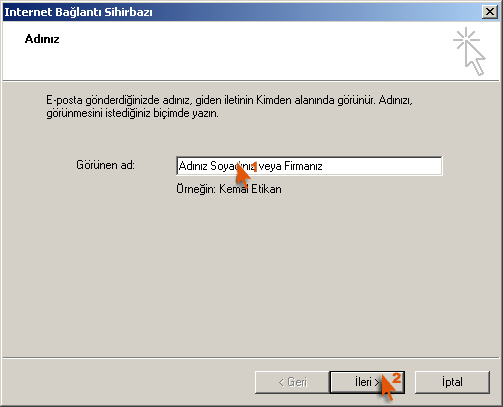Click the word veya in the name field
Screen dimensions: 503x407
pyautogui.click(x=270, y=166)
